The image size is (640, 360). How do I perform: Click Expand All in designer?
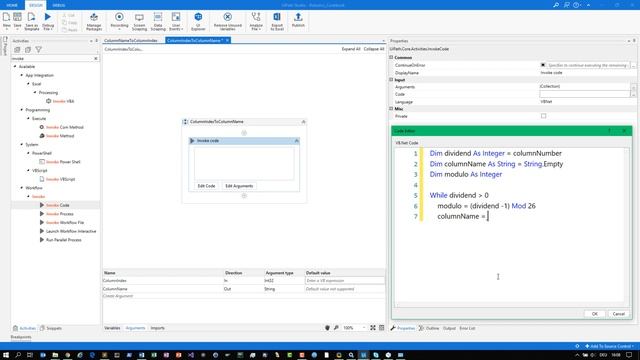(x=351, y=49)
